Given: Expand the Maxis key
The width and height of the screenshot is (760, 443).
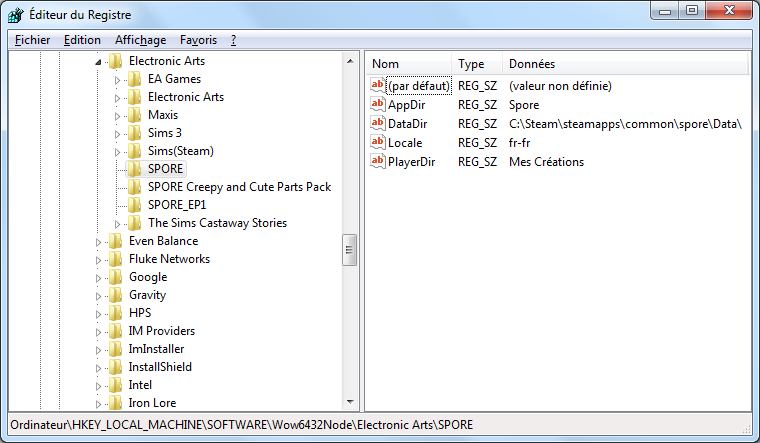Looking at the screenshot, I should pyautogui.click(x=117, y=116).
